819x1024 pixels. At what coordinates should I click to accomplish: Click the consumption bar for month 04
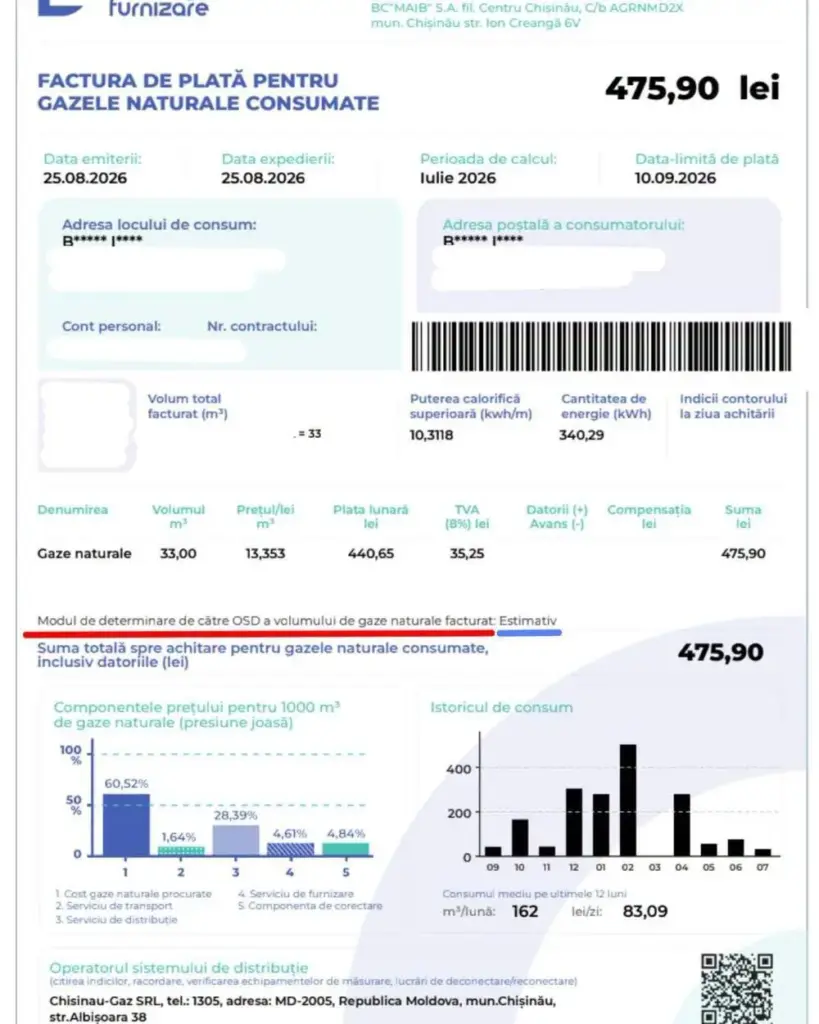pyautogui.click(x=681, y=824)
